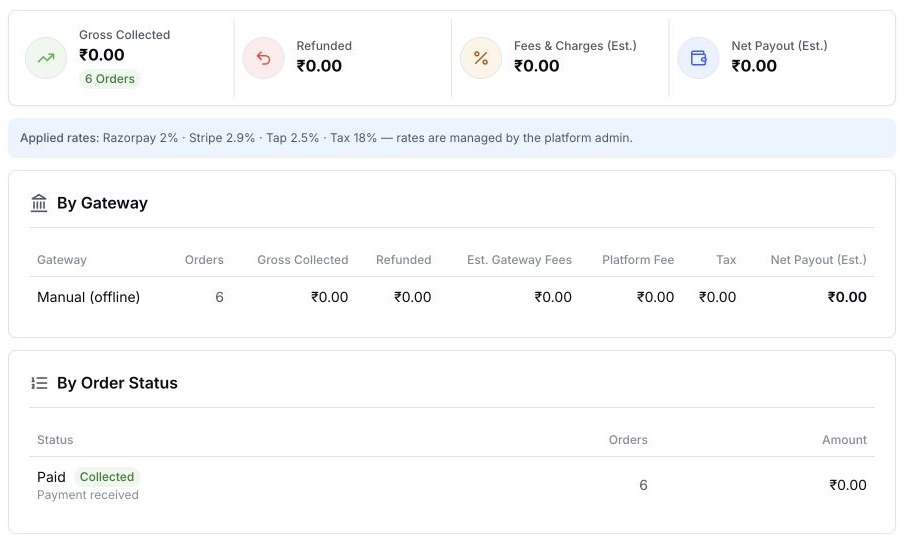The height and width of the screenshot is (556, 906).
Task: Click the Fees & Charges summary ₹0.00 value
Action: tap(536, 66)
